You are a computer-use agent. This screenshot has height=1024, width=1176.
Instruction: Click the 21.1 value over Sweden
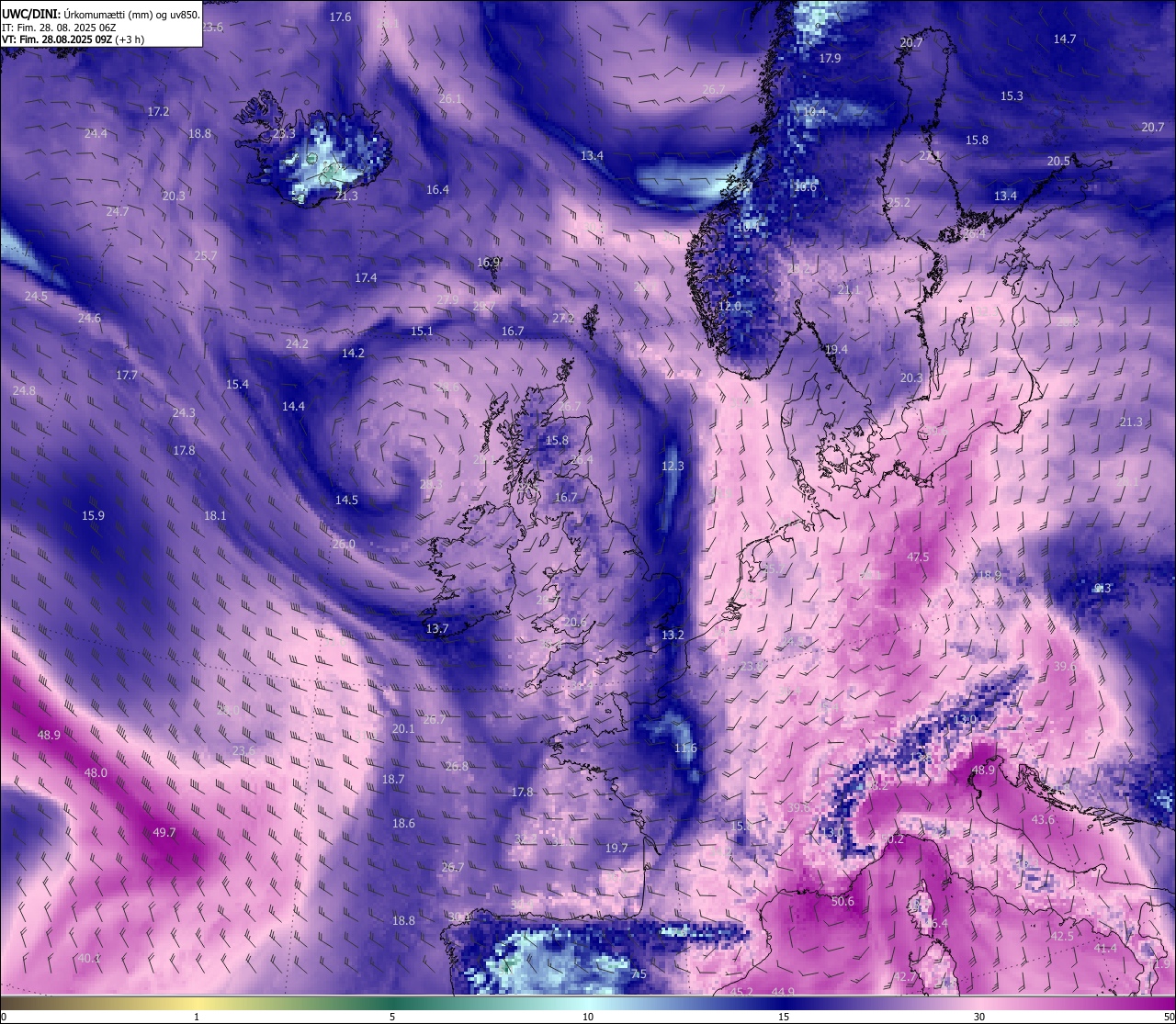click(849, 290)
